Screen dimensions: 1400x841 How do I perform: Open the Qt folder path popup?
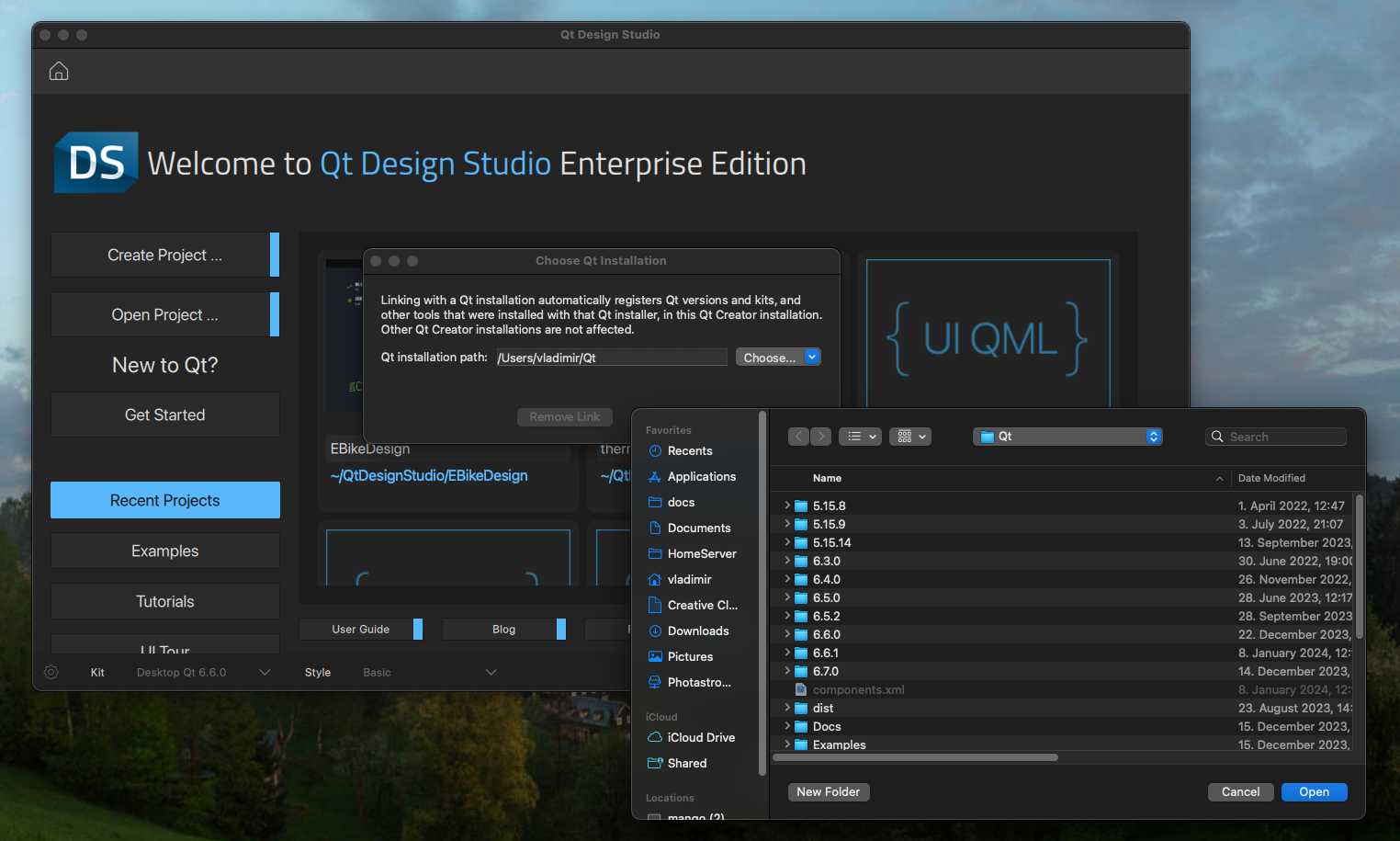tap(1067, 437)
